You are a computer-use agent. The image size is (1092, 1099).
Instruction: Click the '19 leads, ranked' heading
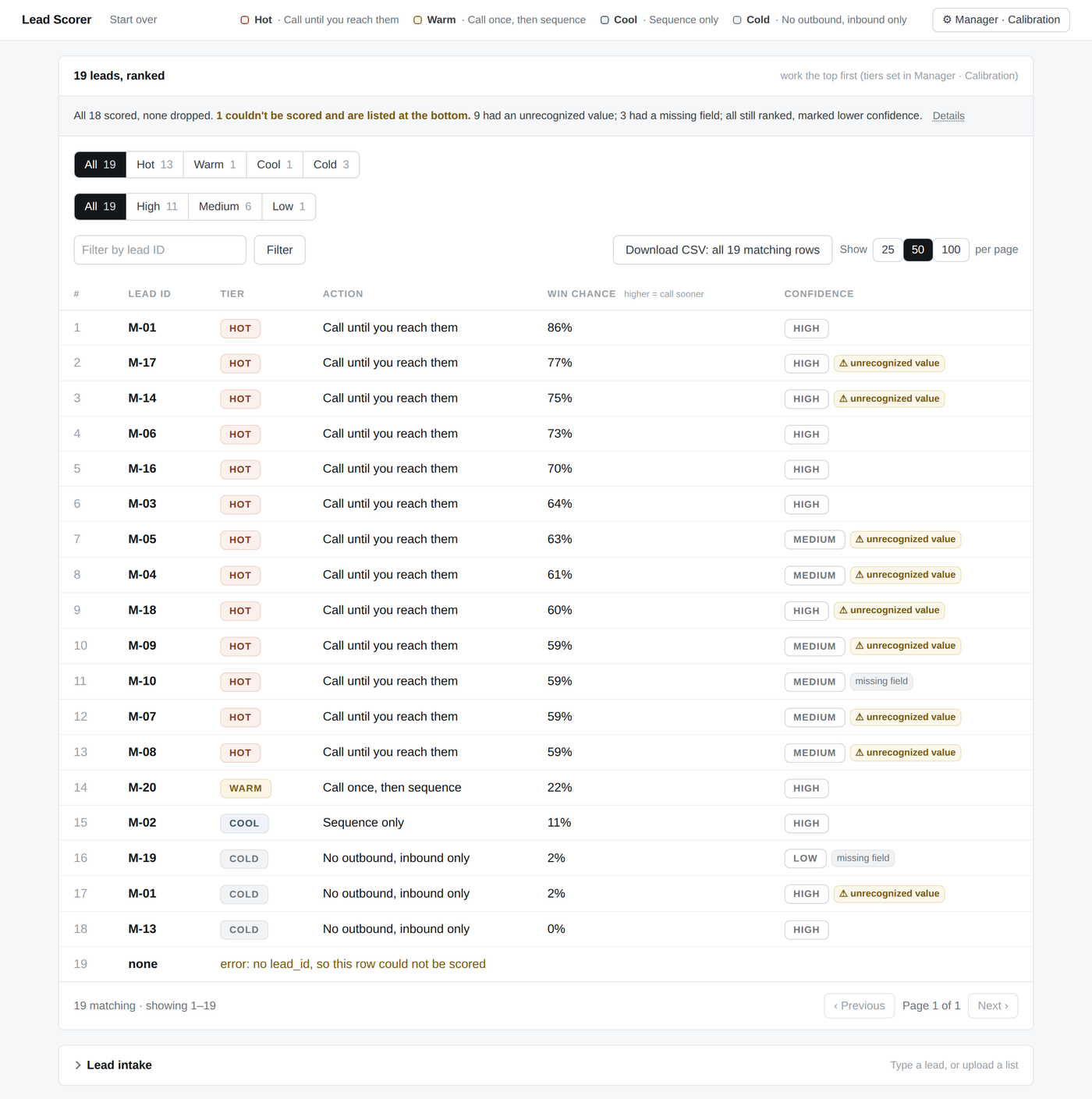[x=119, y=76]
